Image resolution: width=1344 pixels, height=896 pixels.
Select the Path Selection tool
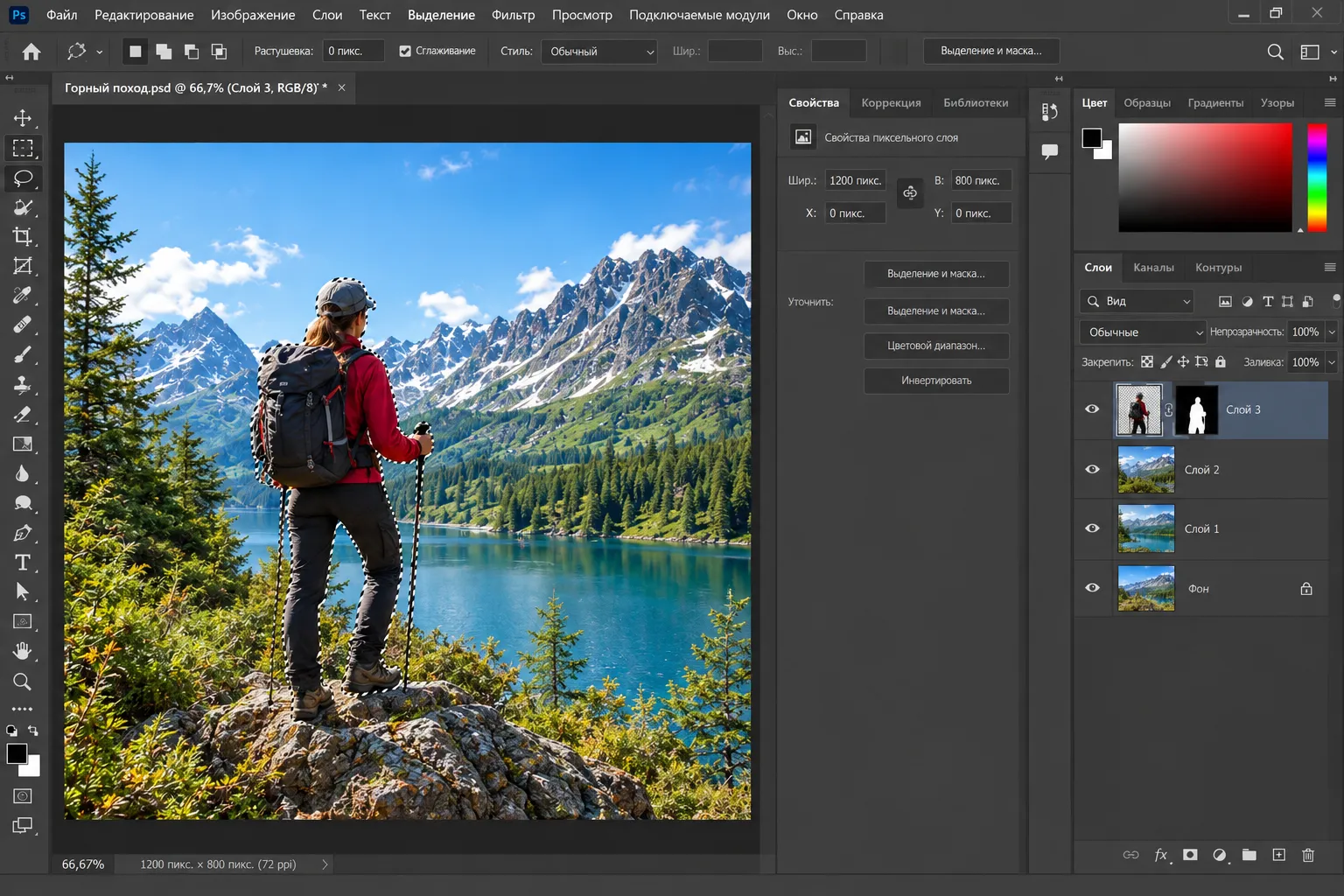[23, 592]
